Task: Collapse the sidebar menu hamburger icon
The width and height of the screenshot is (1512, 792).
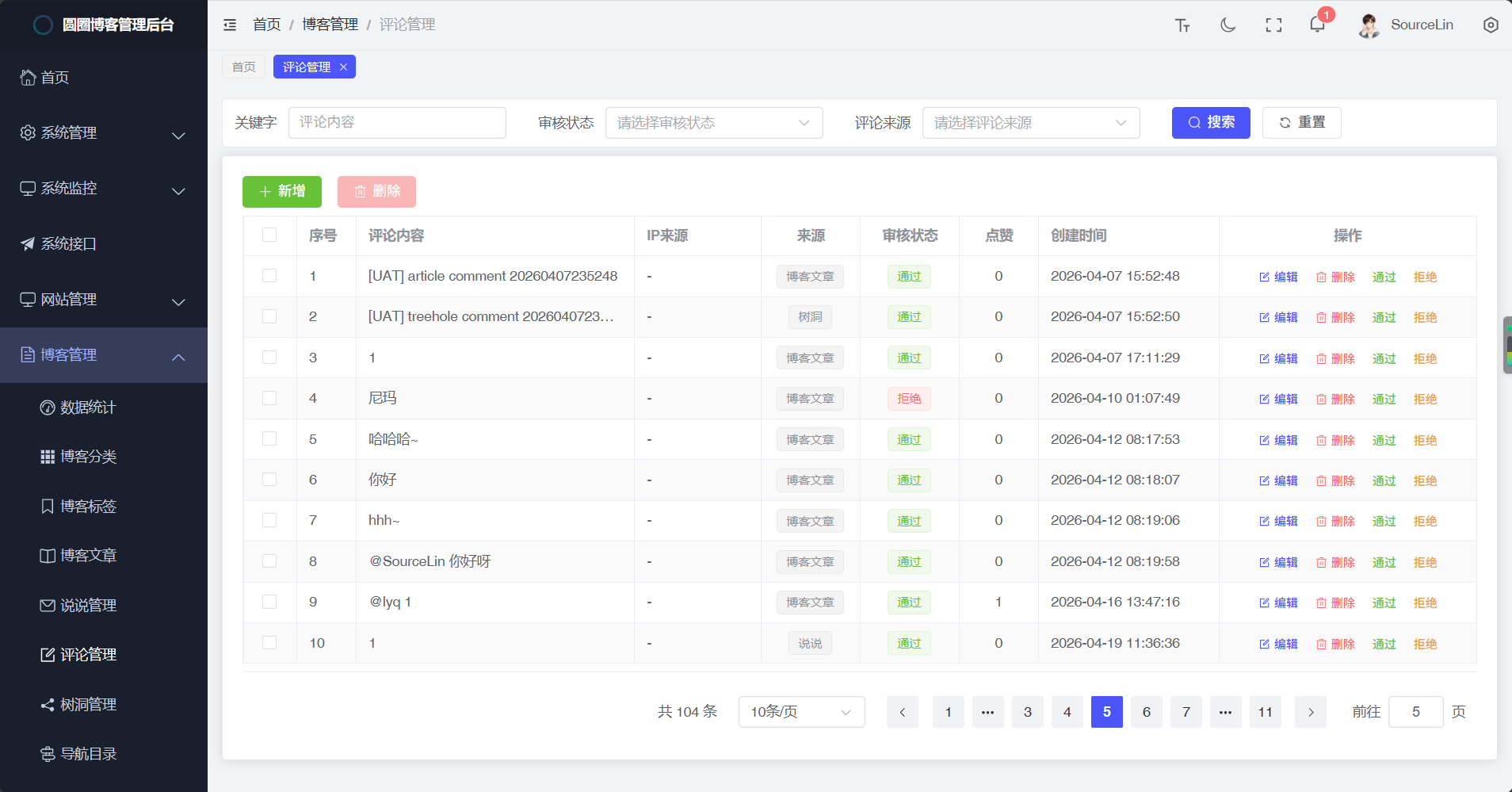Action: 230,25
